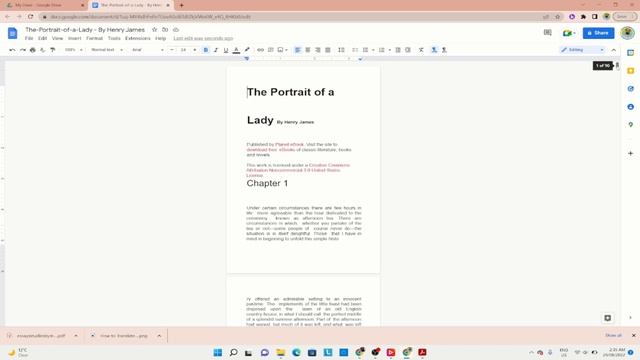This screenshot has width=640, height=360.
Task: Open the View menu
Action: pyautogui.click(x=57, y=38)
